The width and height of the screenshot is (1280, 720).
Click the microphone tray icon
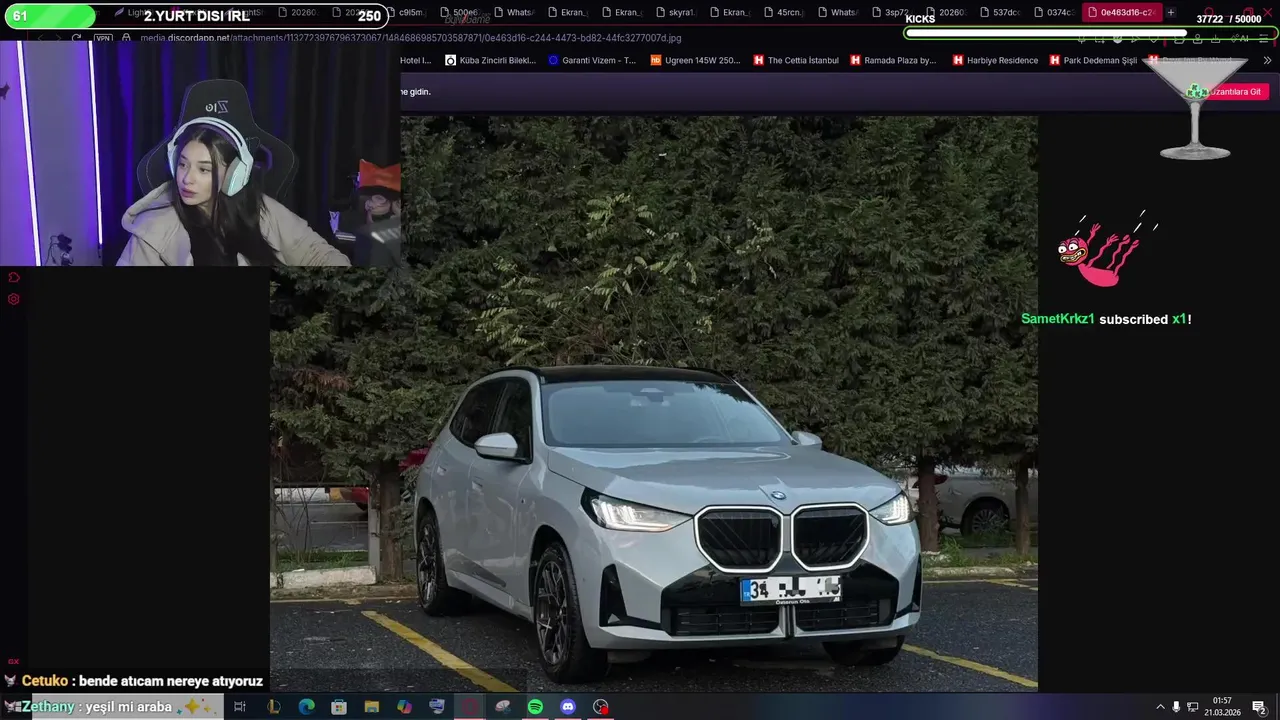coord(1176,707)
